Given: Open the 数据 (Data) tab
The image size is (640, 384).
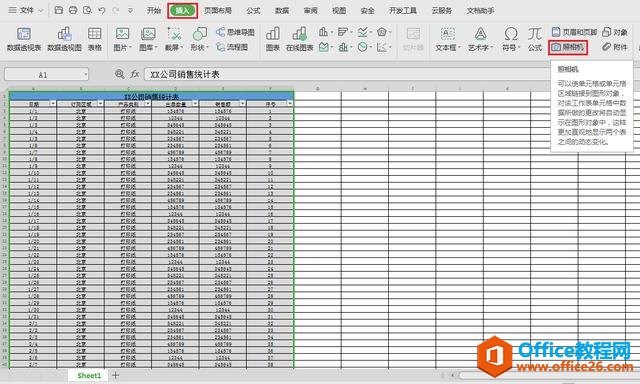Looking at the screenshot, I should 282,11.
